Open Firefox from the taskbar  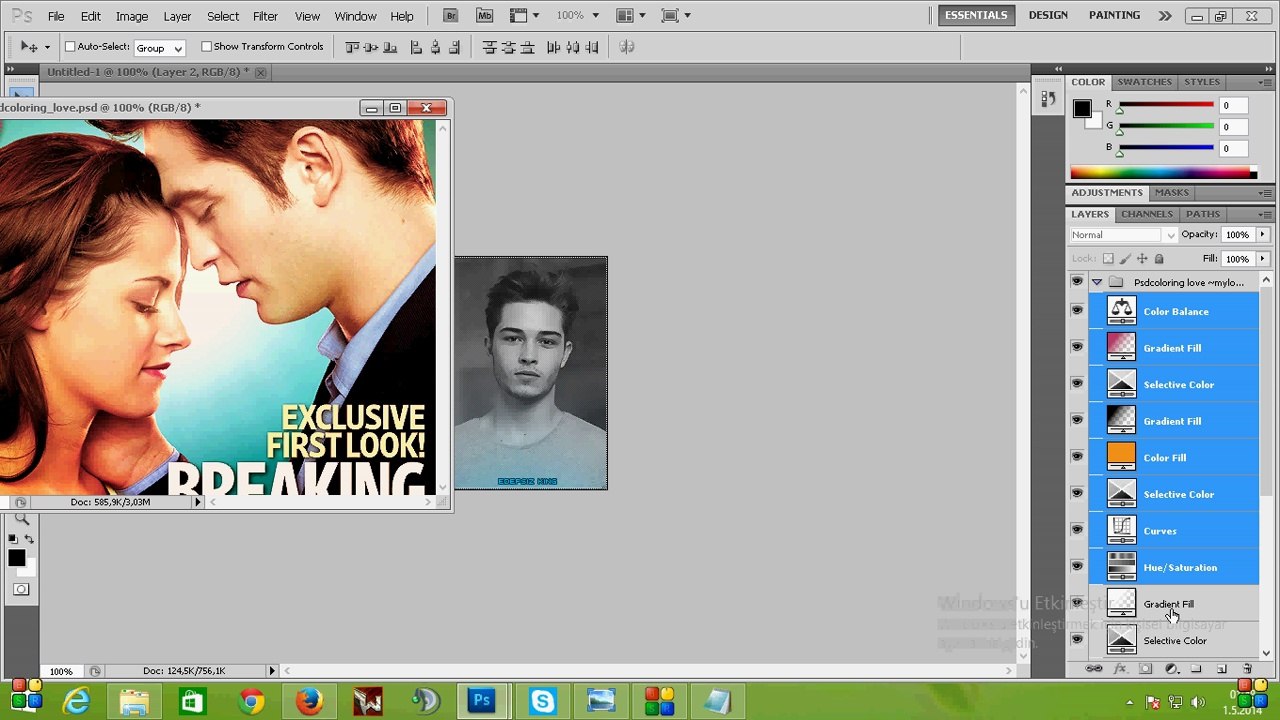(309, 701)
